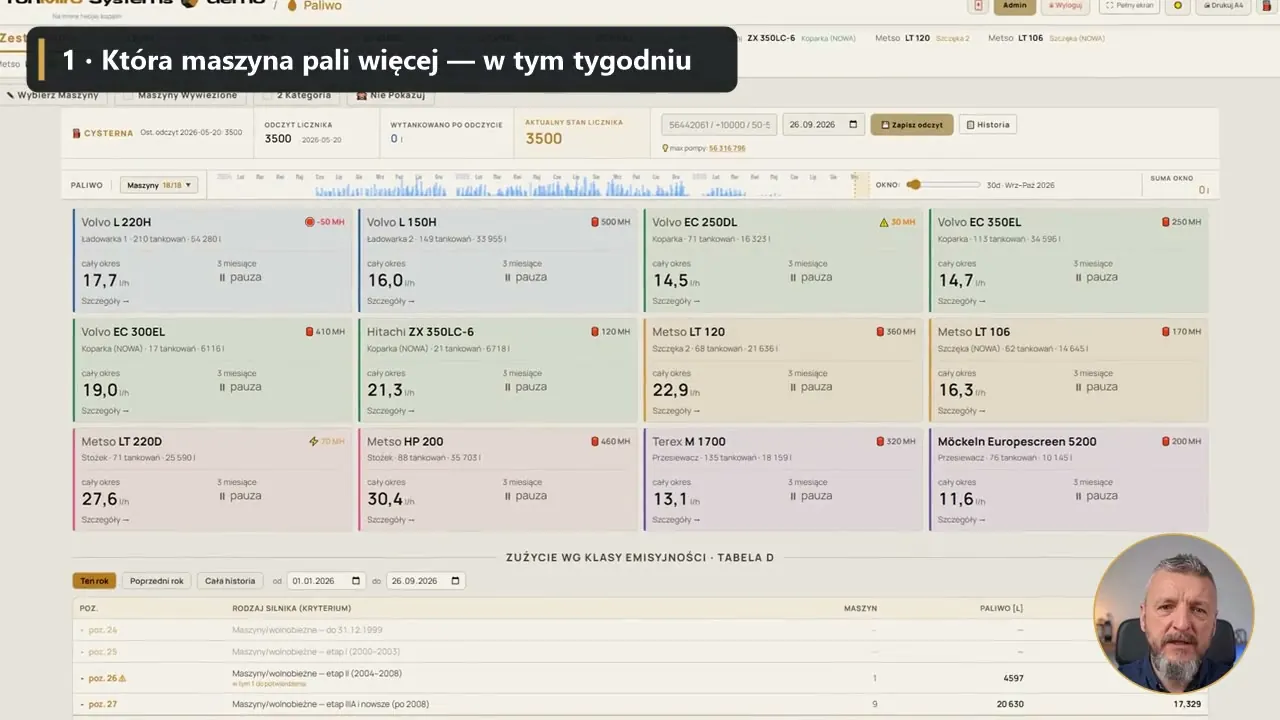Select the Metso LT 120 Szczęka 2 tab
This screenshot has width=1280, height=720.
pos(922,38)
